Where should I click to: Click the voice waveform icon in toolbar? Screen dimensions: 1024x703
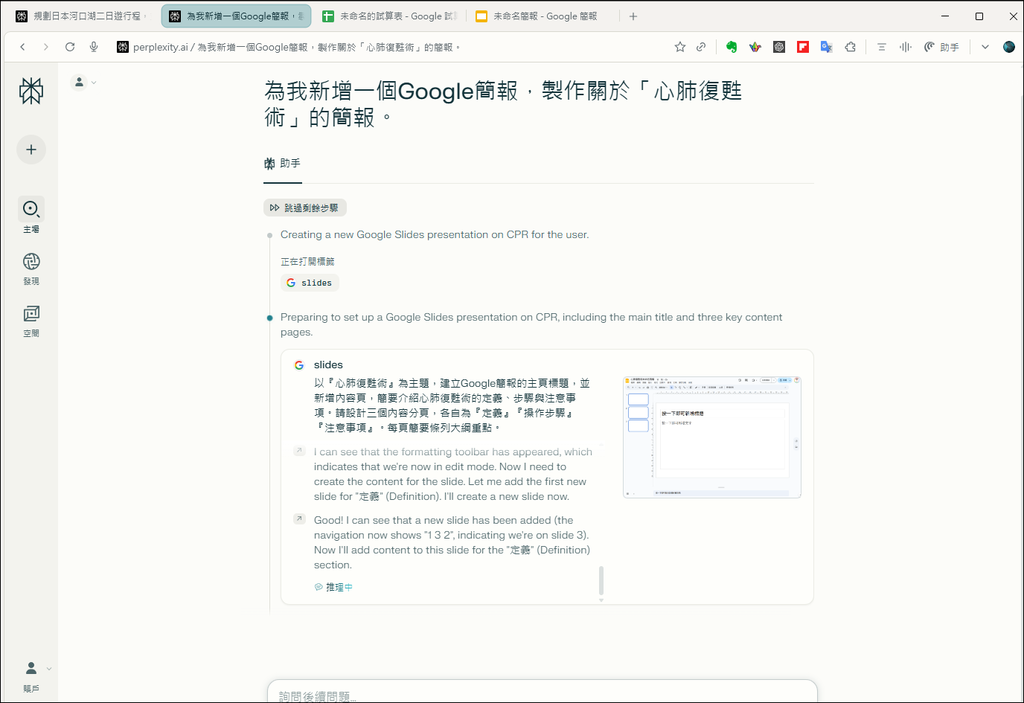tap(905, 47)
